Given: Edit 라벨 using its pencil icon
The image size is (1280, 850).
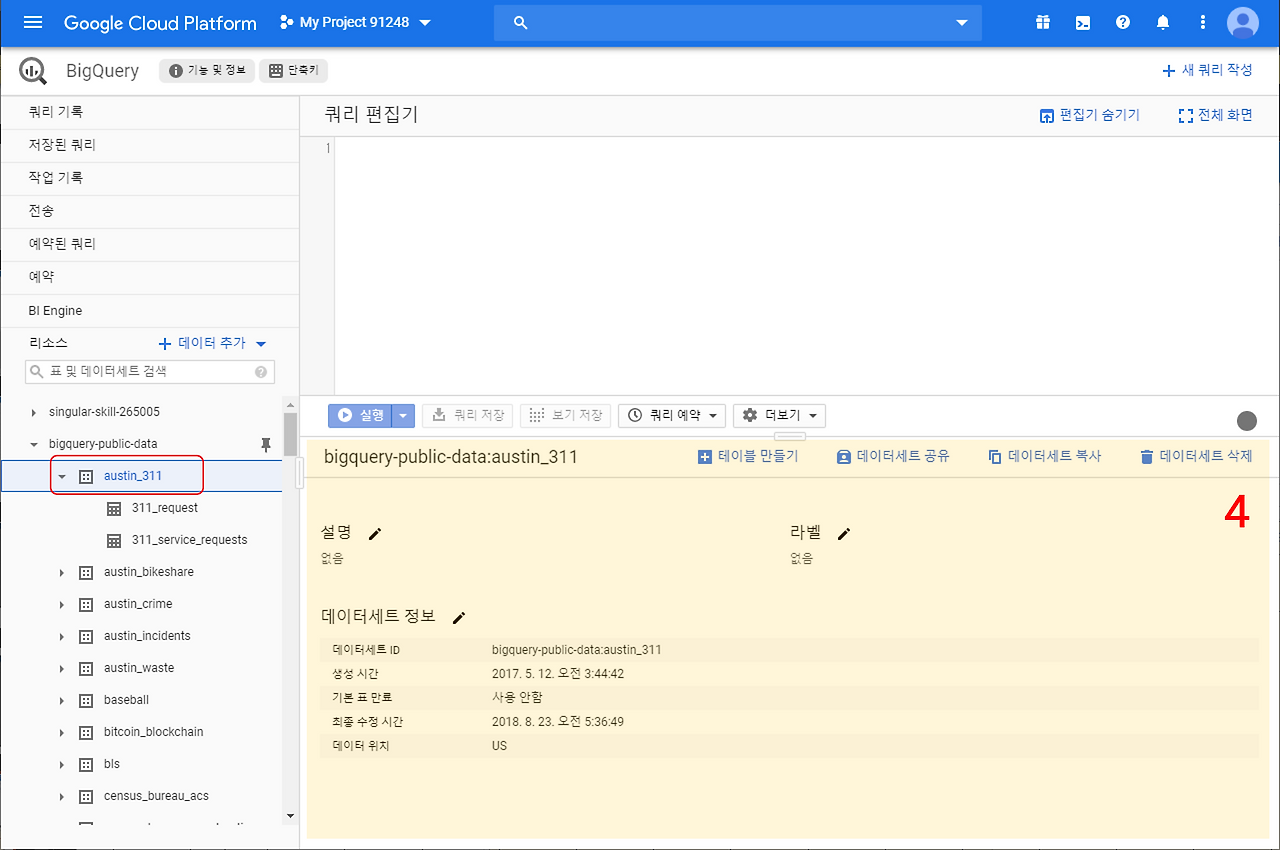Looking at the screenshot, I should point(843,533).
